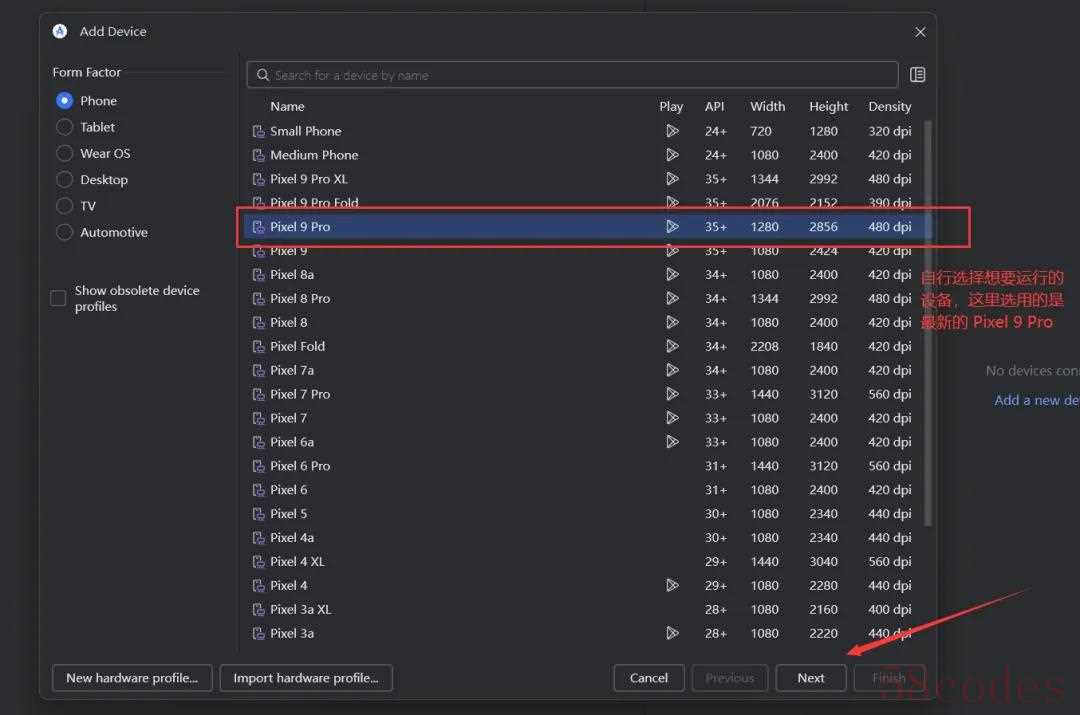Click the Play Store icon for Pixel 6a
Viewport: 1080px width, 715px height.
point(672,442)
